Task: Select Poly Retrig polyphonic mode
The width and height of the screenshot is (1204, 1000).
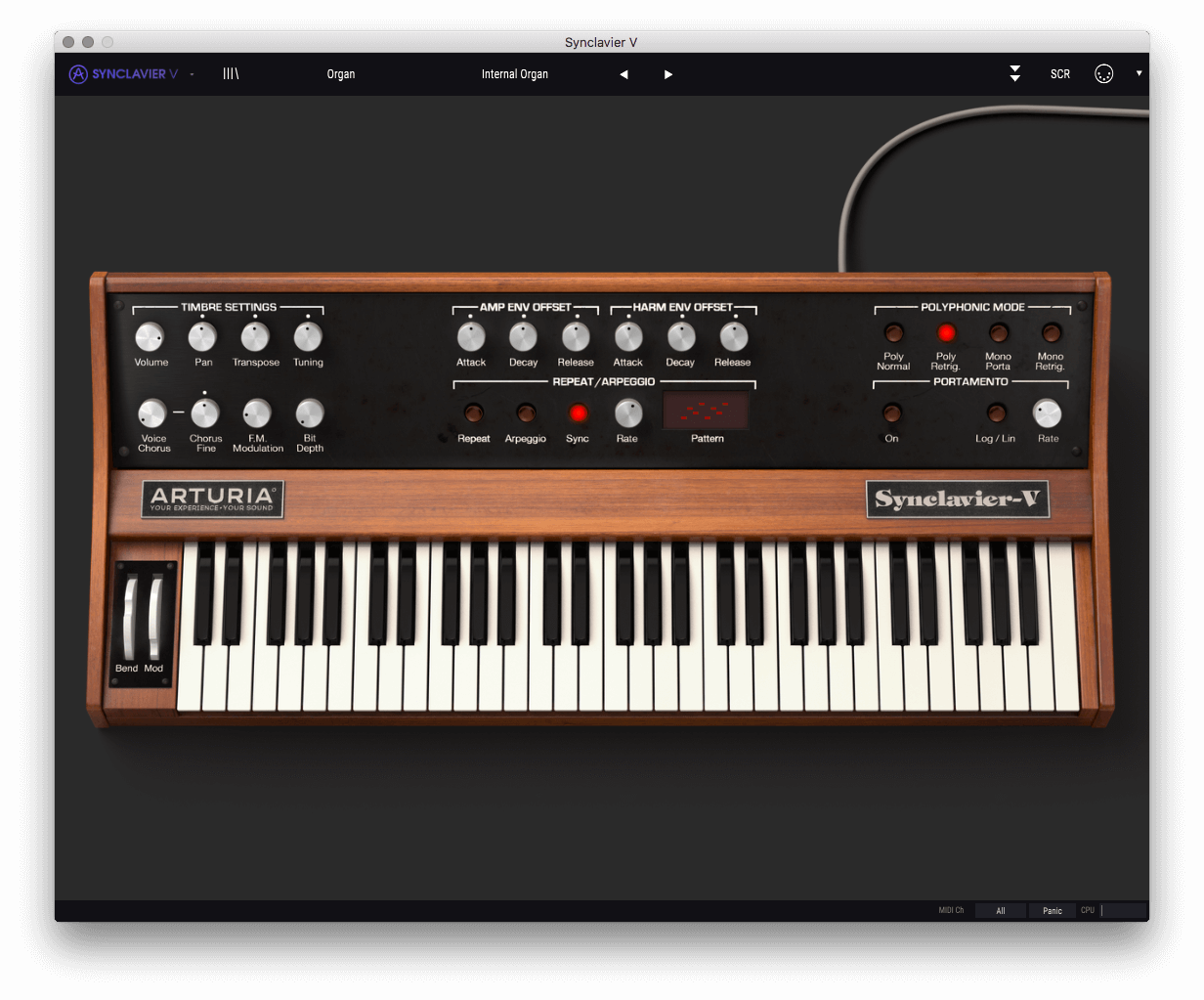Action: coord(946,333)
